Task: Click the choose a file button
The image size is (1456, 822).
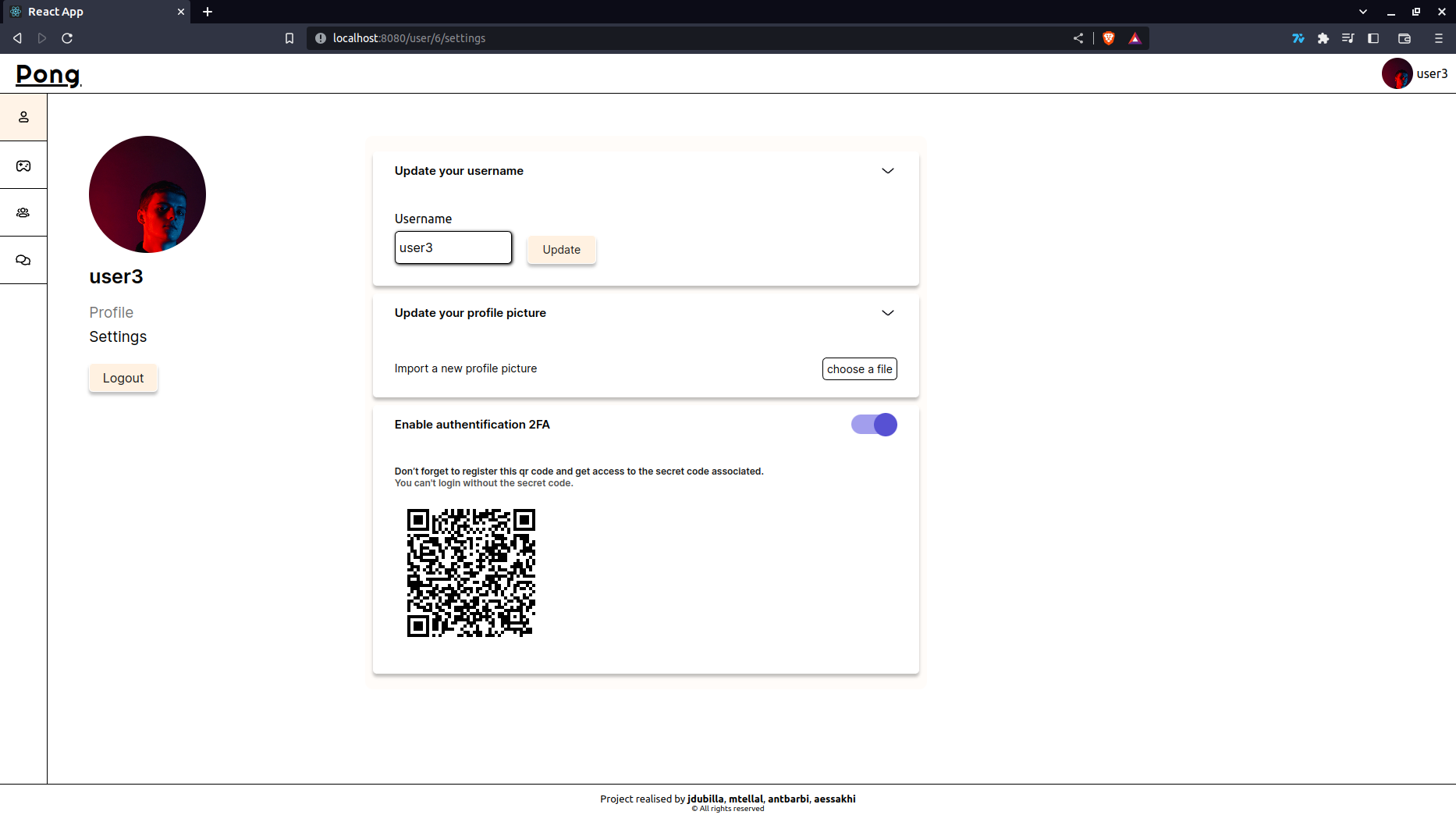Action: pos(859,369)
